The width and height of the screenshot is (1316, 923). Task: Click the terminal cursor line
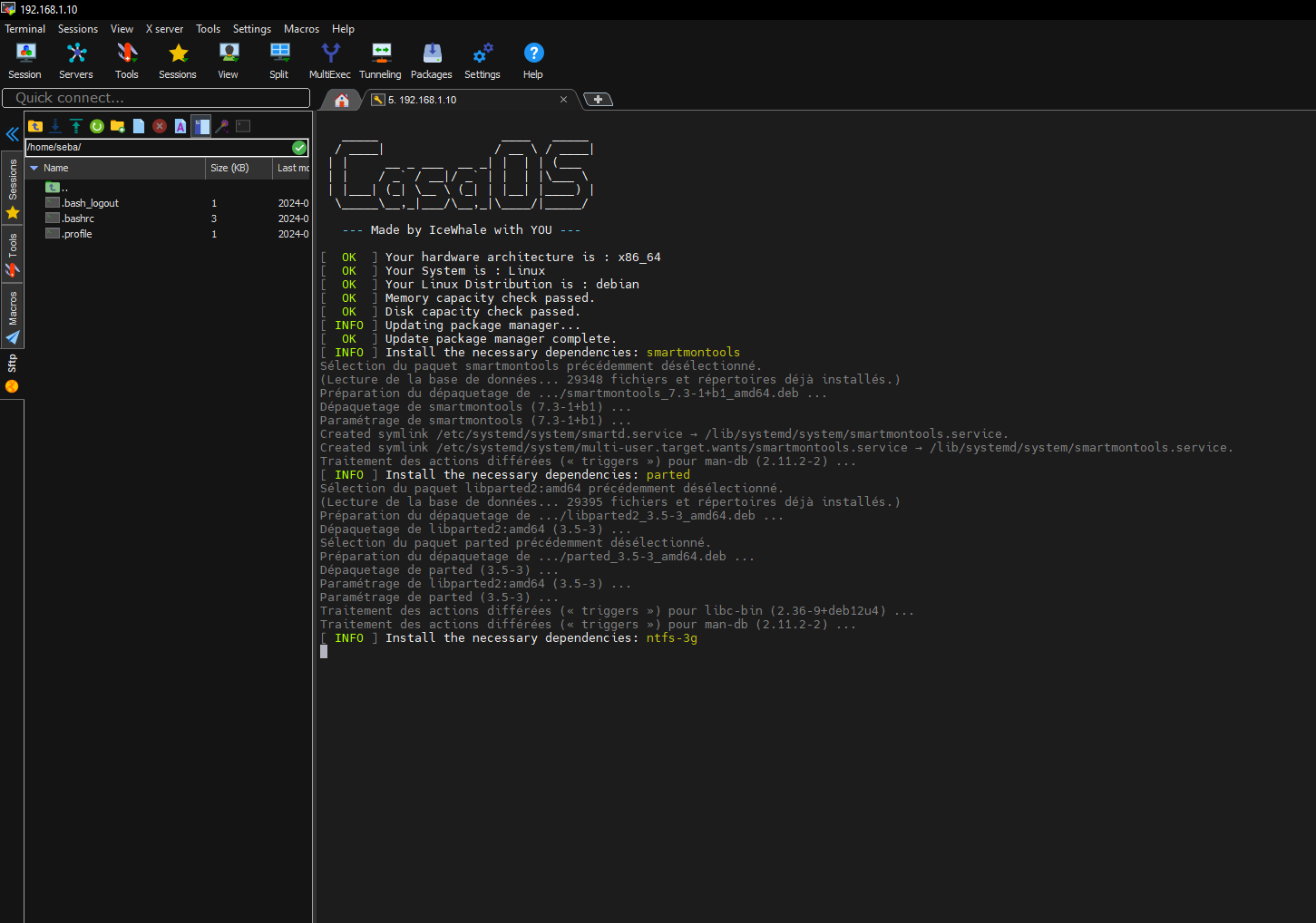click(x=324, y=651)
